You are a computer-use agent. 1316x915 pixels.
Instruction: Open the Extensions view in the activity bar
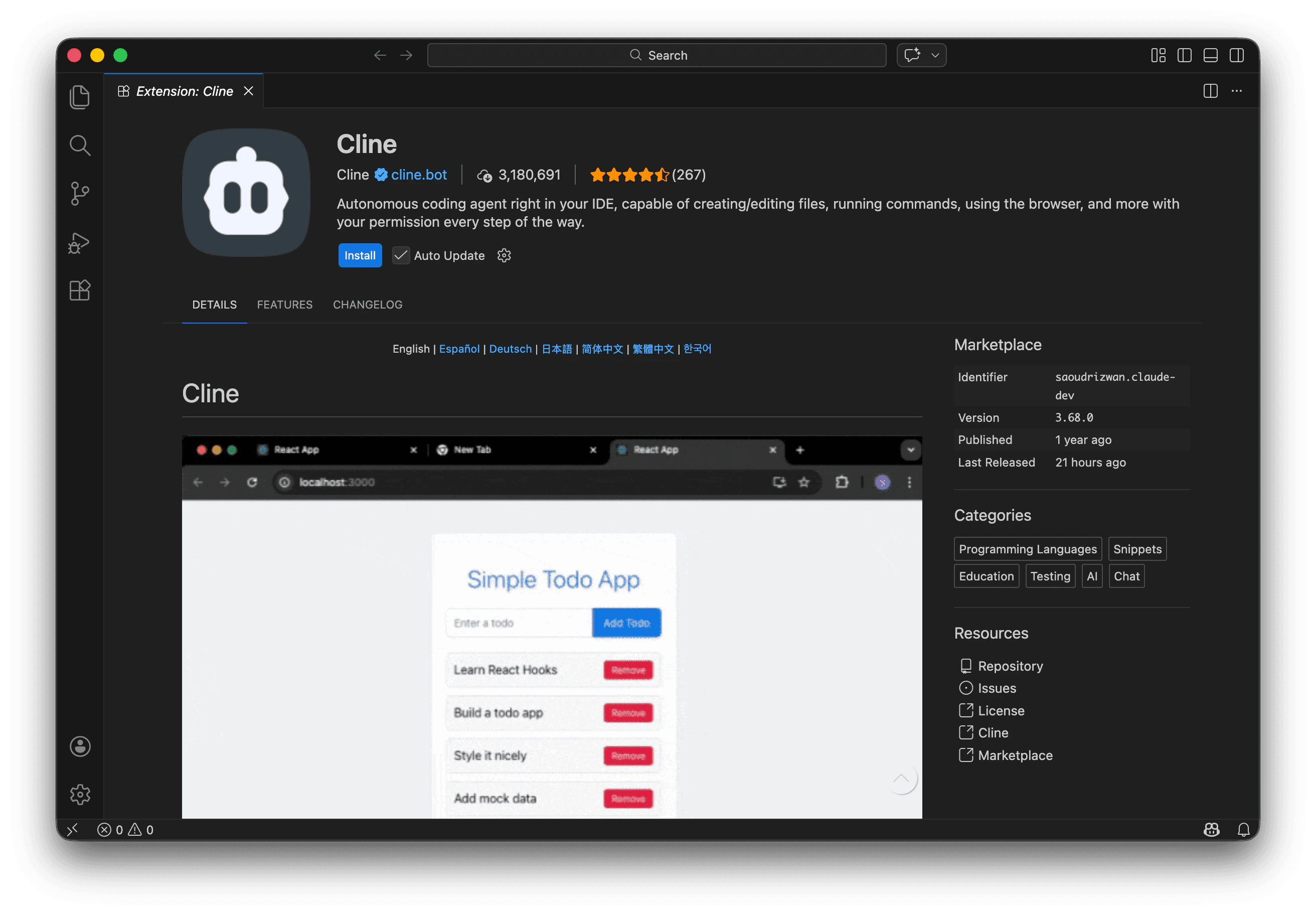click(x=80, y=290)
